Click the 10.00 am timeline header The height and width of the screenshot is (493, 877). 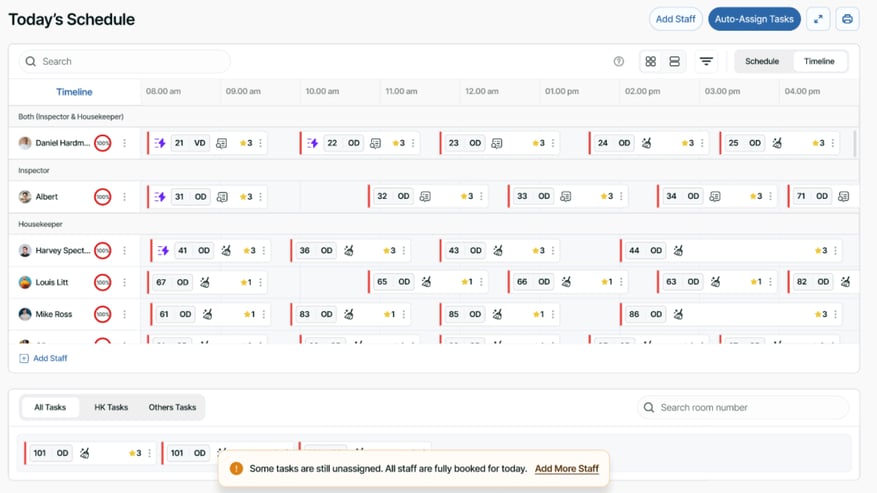322,91
